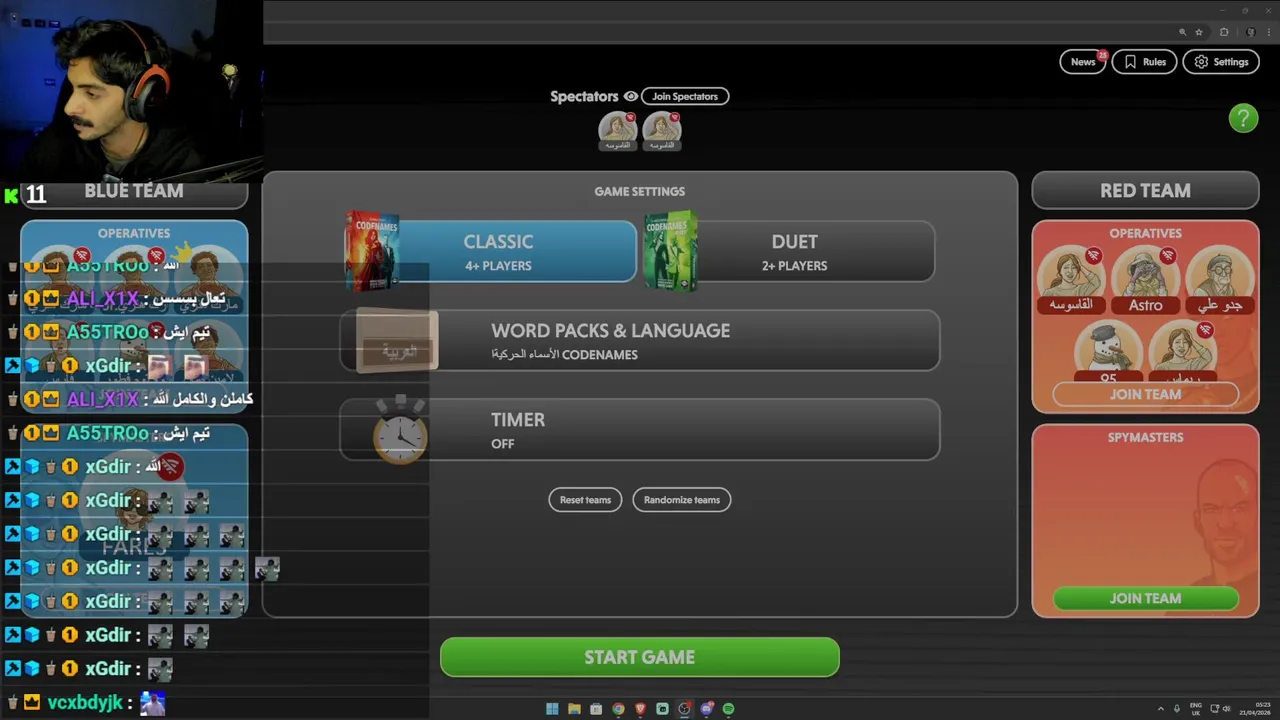Image resolution: width=1280 pixels, height=720 pixels.
Task: Click GAME SETTINGS heading
Action: click(x=640, y=191)
